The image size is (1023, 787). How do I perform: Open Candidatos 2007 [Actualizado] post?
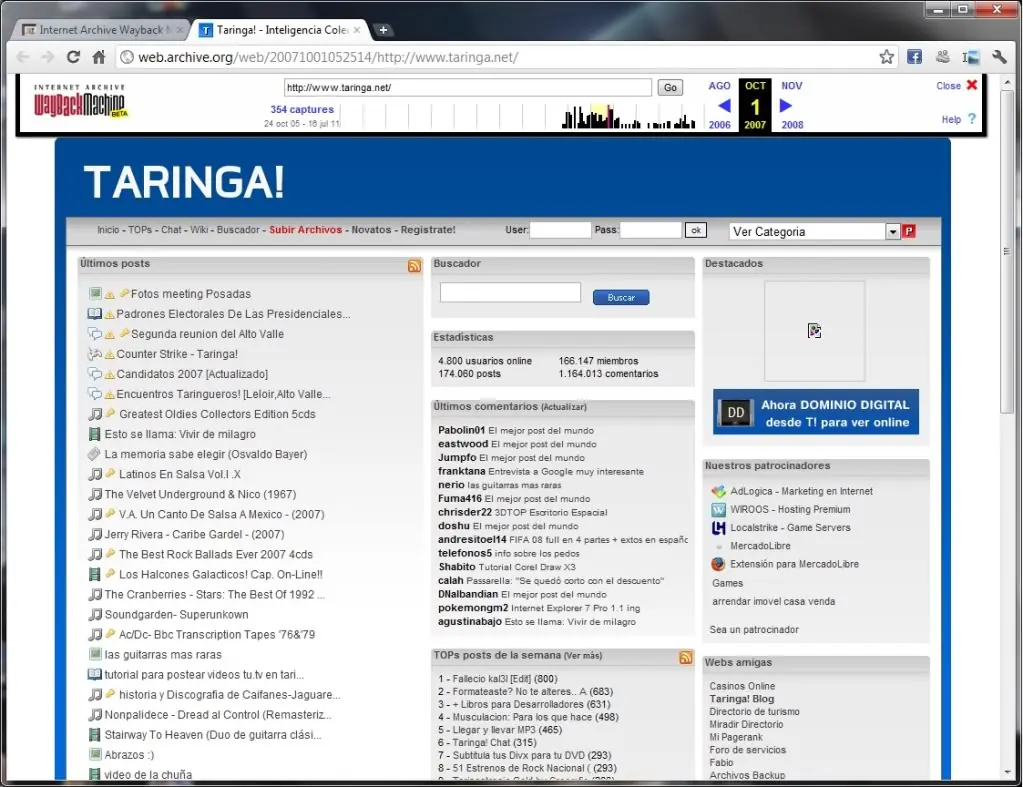coord(192,374)
